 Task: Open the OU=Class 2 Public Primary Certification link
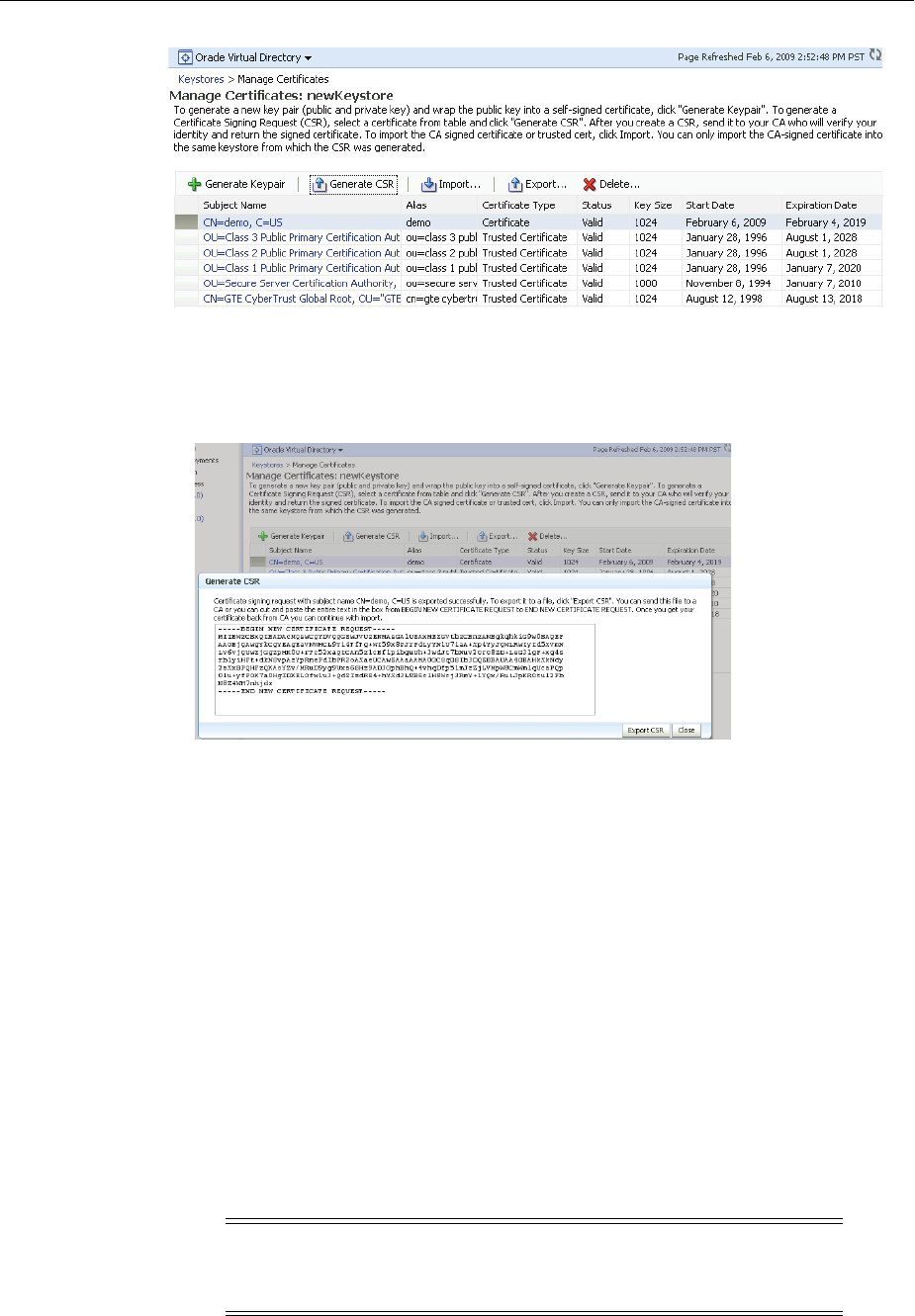pyautogui.click(x=302, y=253)
